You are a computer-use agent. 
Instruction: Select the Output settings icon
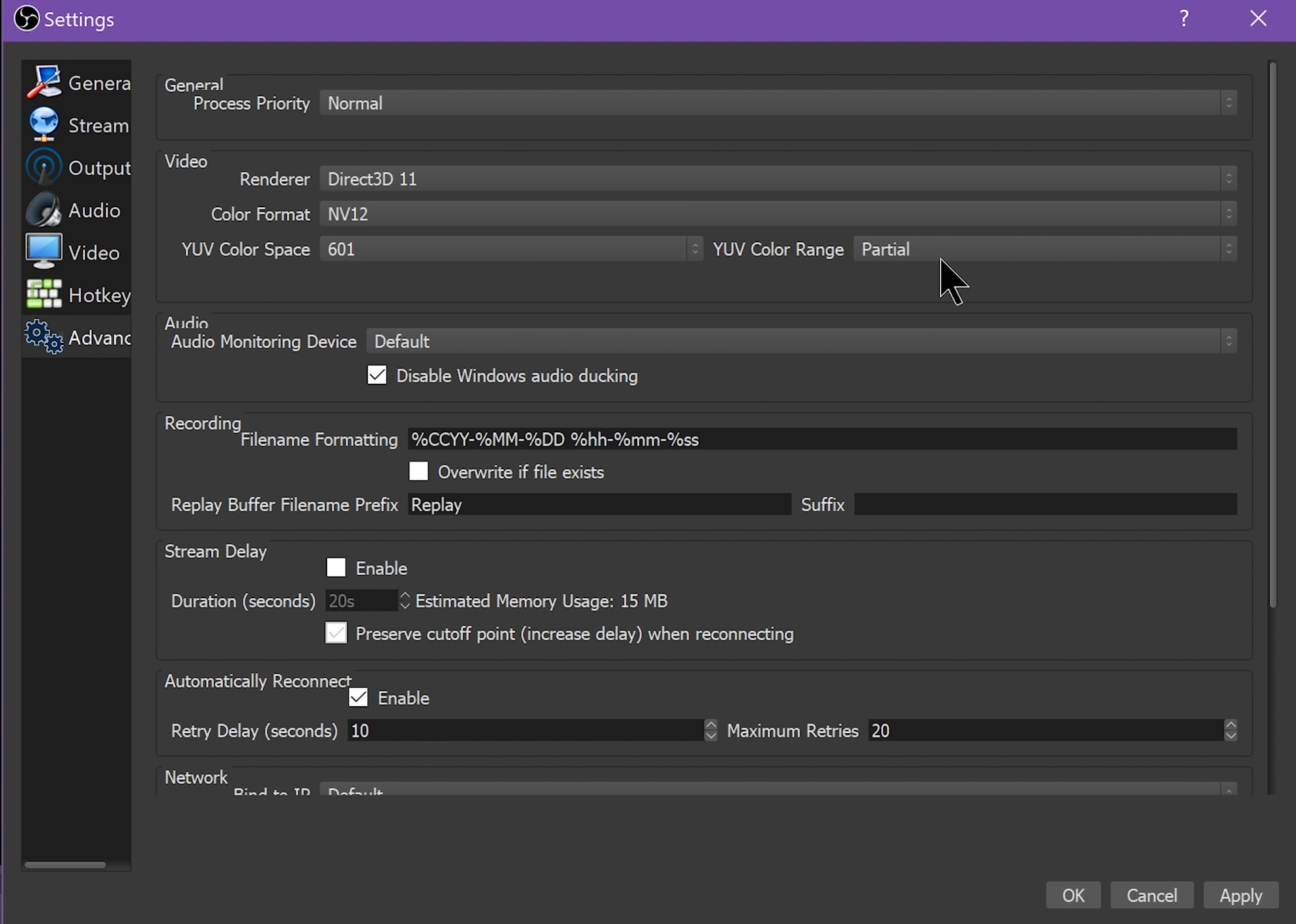click(45, 167)
